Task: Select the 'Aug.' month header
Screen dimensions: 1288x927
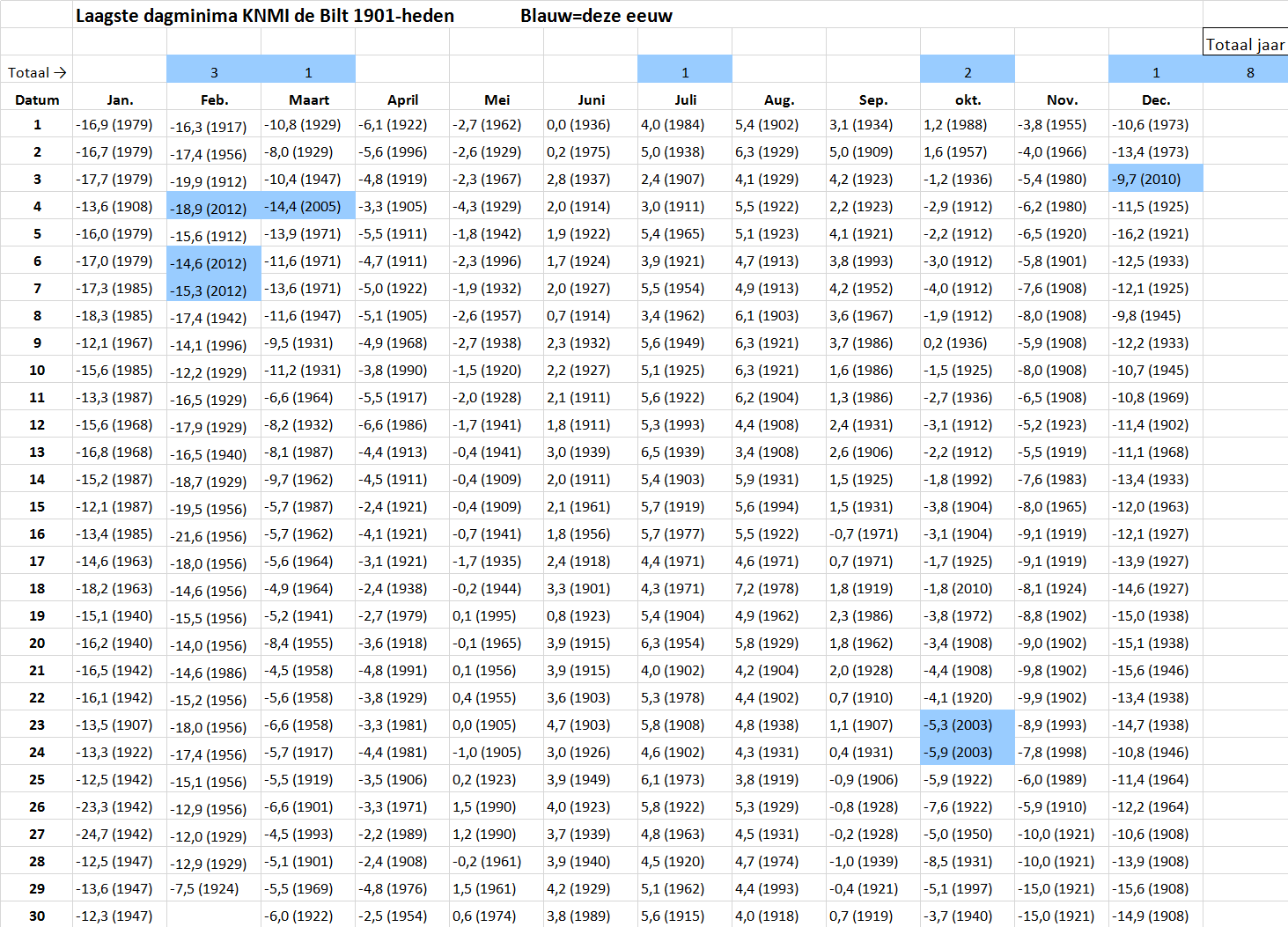Action: click(x=779, y=99)
